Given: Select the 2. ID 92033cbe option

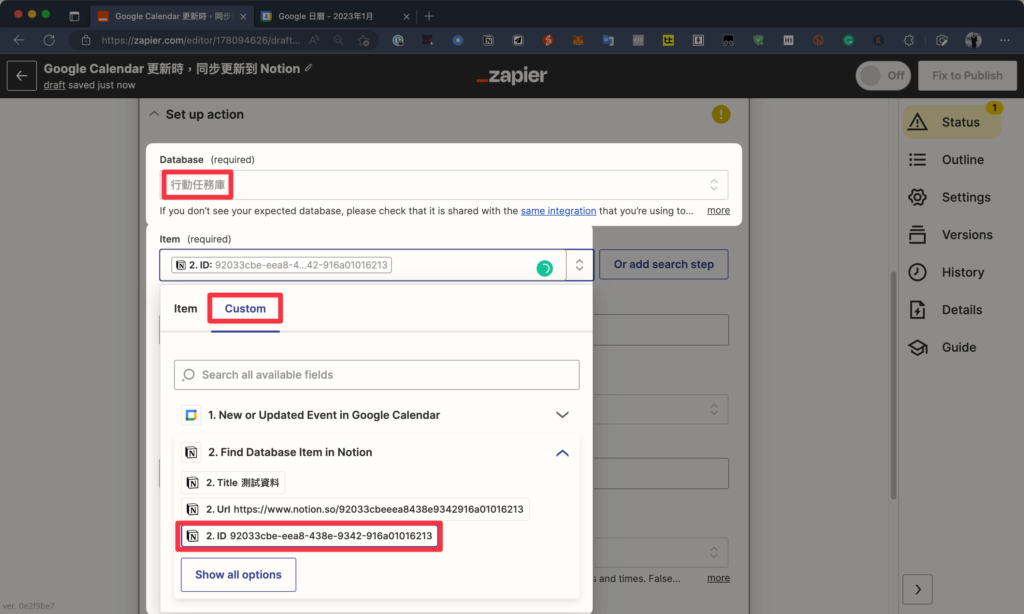Looking at the screenshot, I should click(x=310, y=536).
